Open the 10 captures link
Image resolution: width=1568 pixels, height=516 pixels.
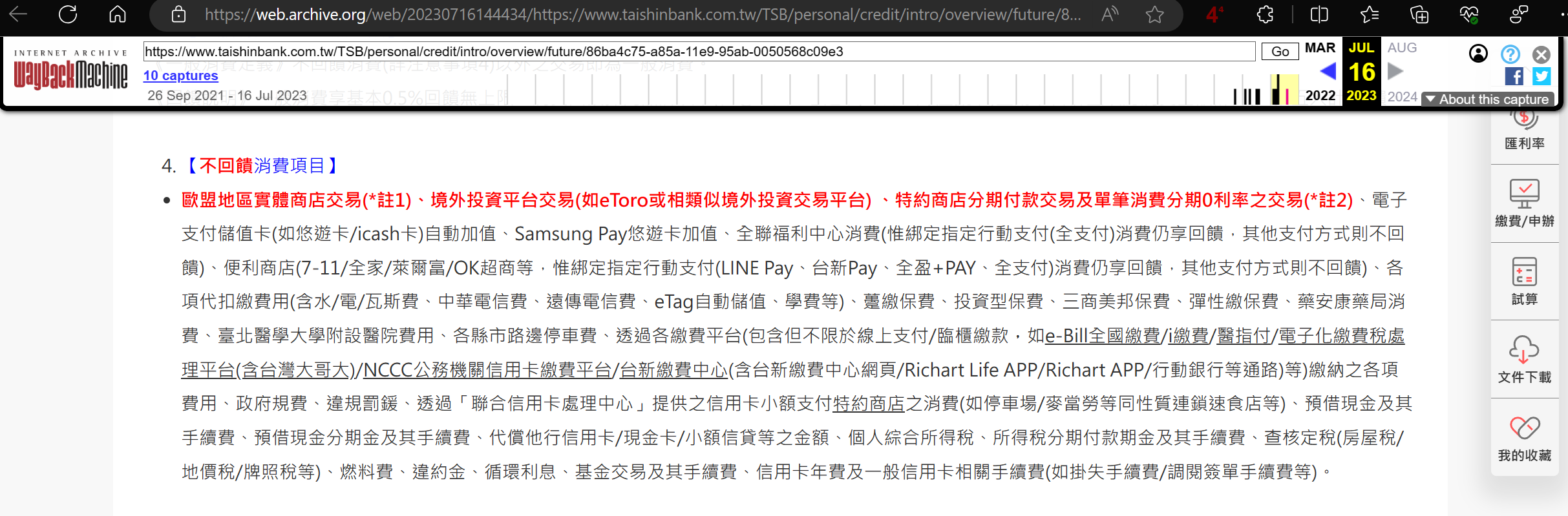[x=181, y=76]
